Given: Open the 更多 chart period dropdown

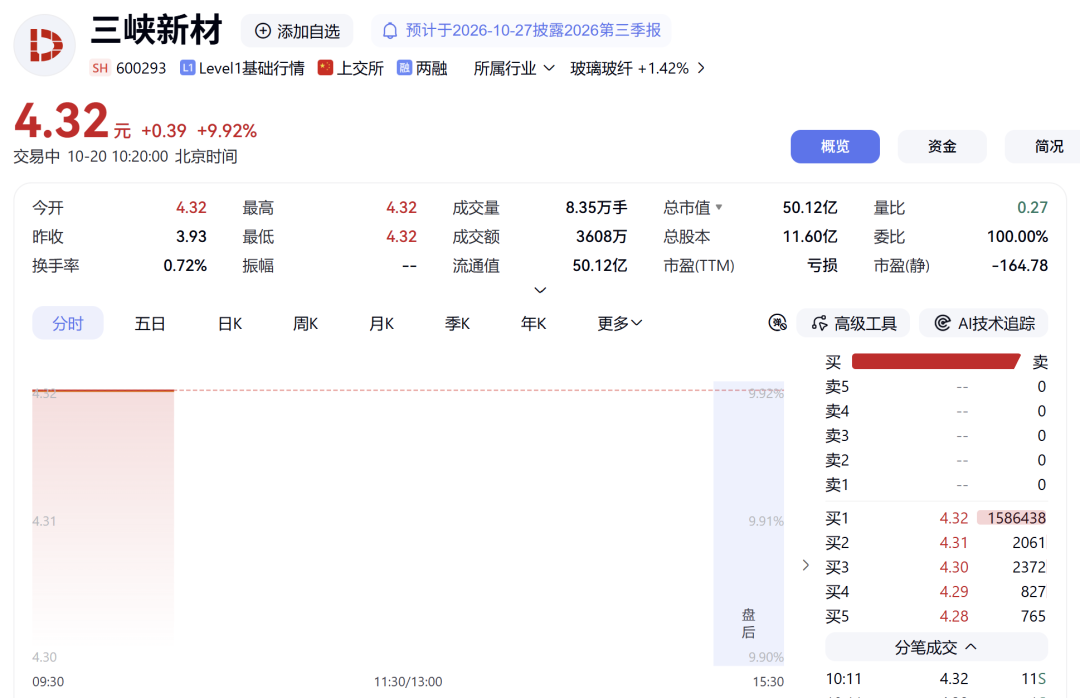Looking at the screenshot, I should click(620, 323).
